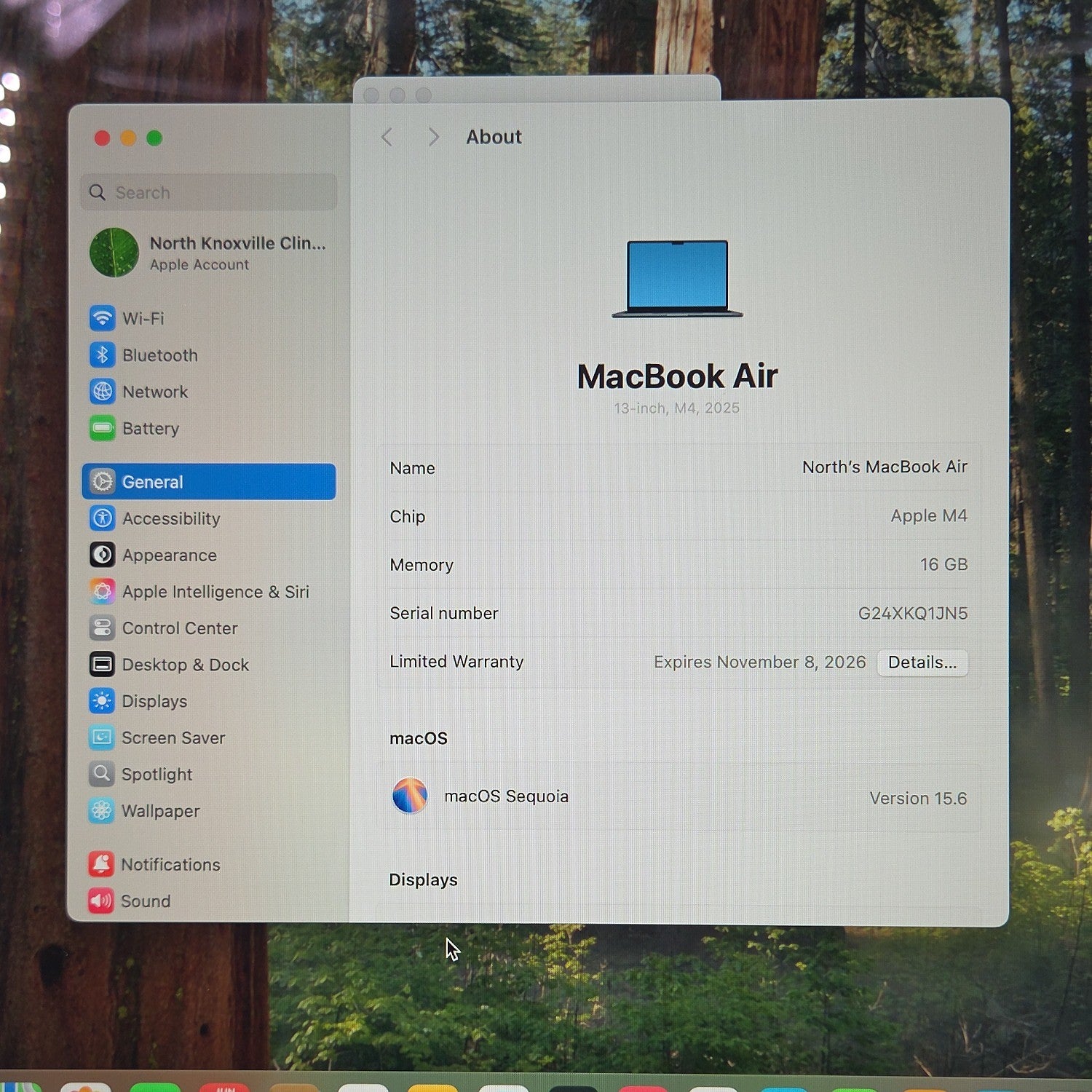Open the Displays sun icon
The image size is (1092, 1092).
point(102,701)
